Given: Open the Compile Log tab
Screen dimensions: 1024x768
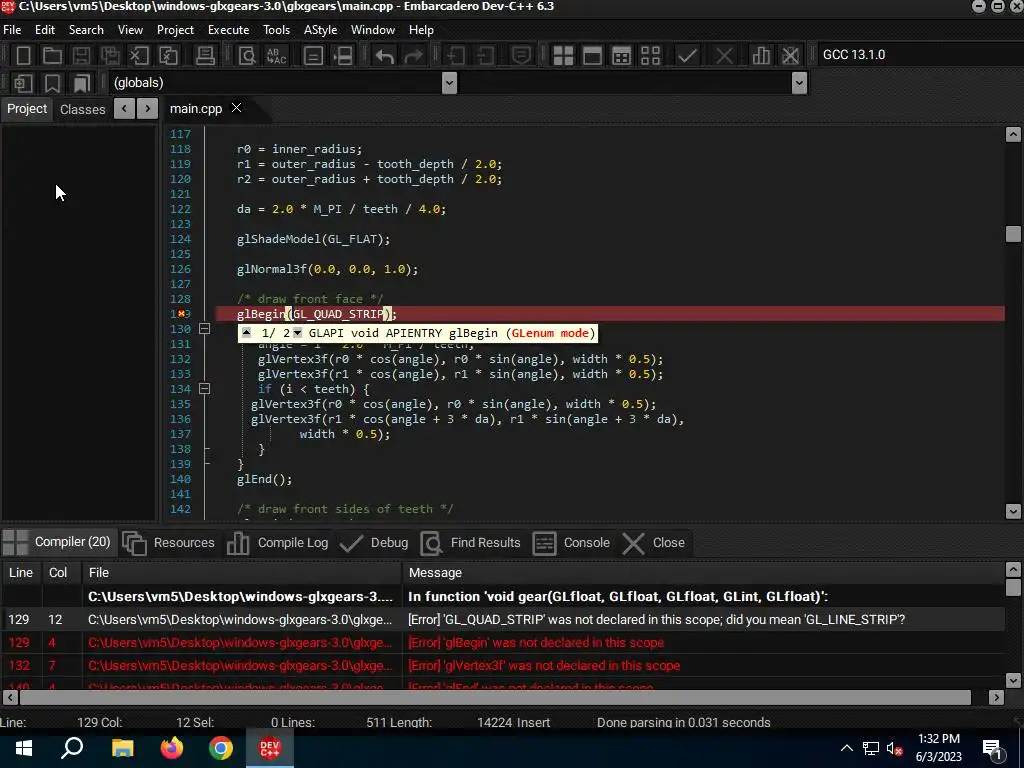Looking at the screenshot, I should [278, 543].
